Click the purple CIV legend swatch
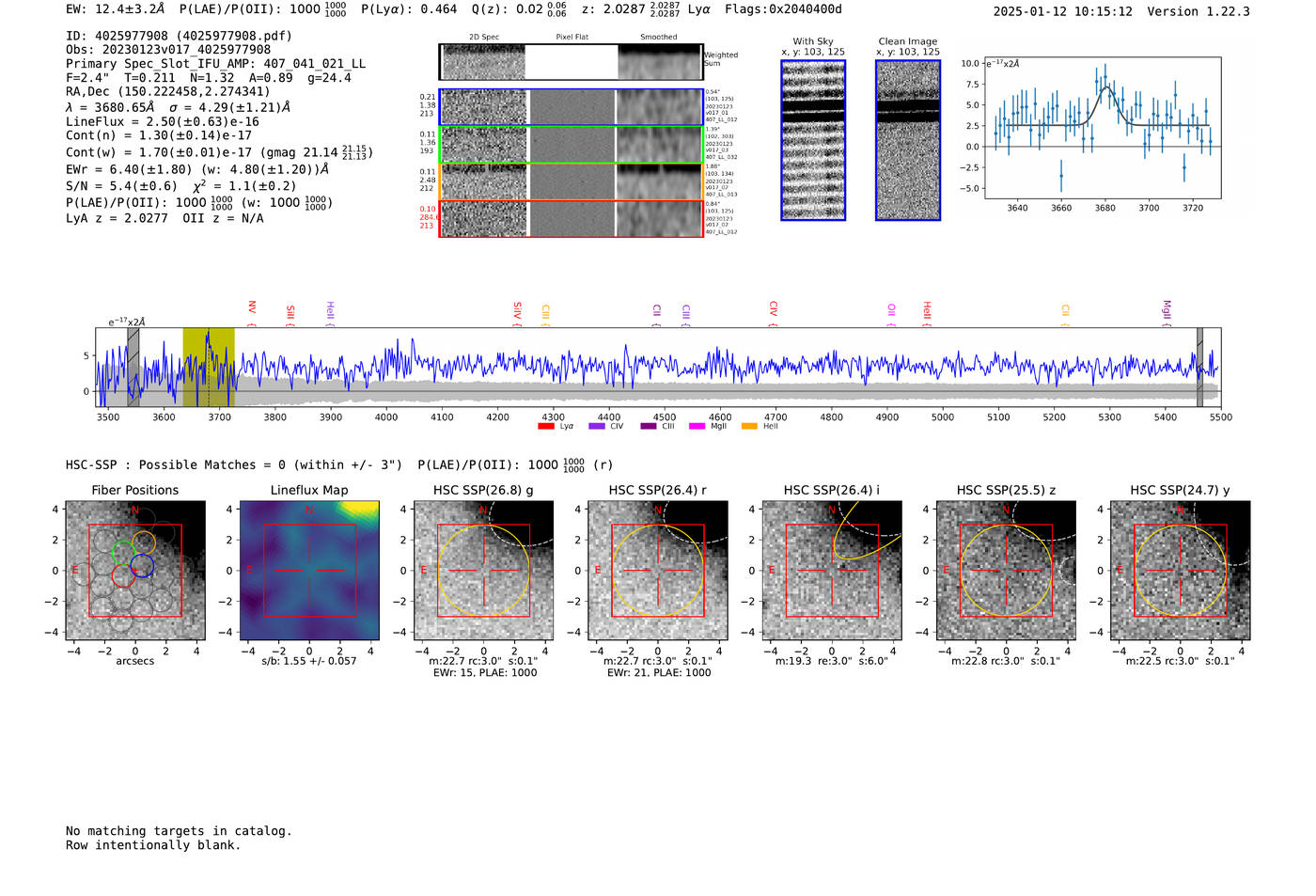The image size is (1316, 896). click(596, 427)
